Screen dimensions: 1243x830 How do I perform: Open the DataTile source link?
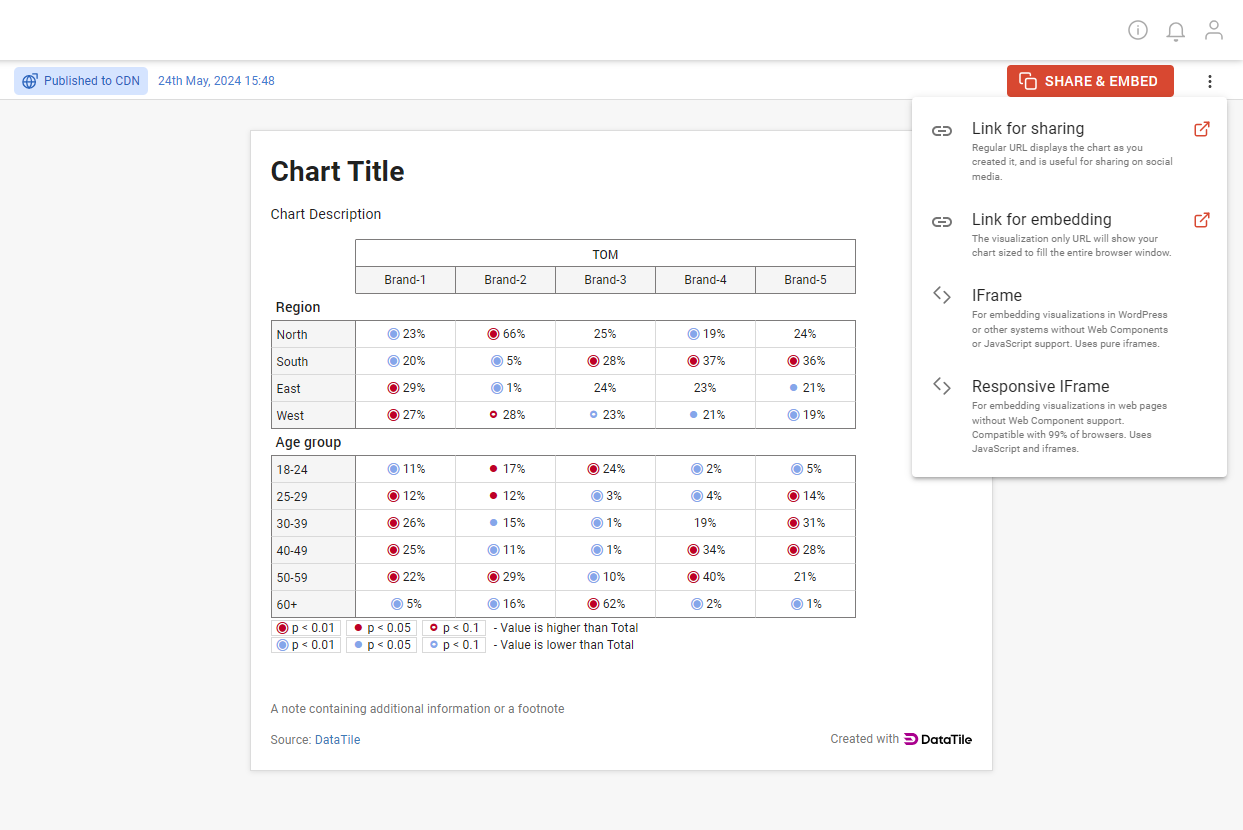(x=337, y=739)
